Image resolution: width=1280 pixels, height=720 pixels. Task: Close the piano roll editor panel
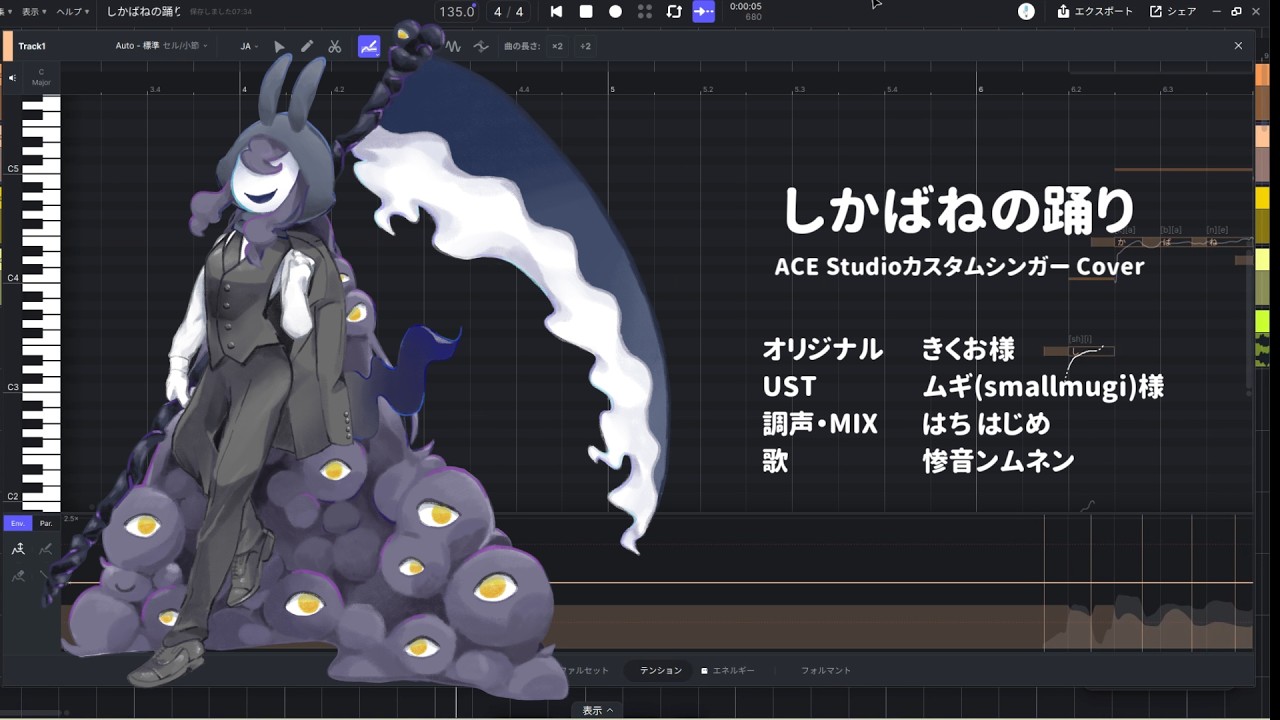pyautogui.click(x=1238, y=46)
